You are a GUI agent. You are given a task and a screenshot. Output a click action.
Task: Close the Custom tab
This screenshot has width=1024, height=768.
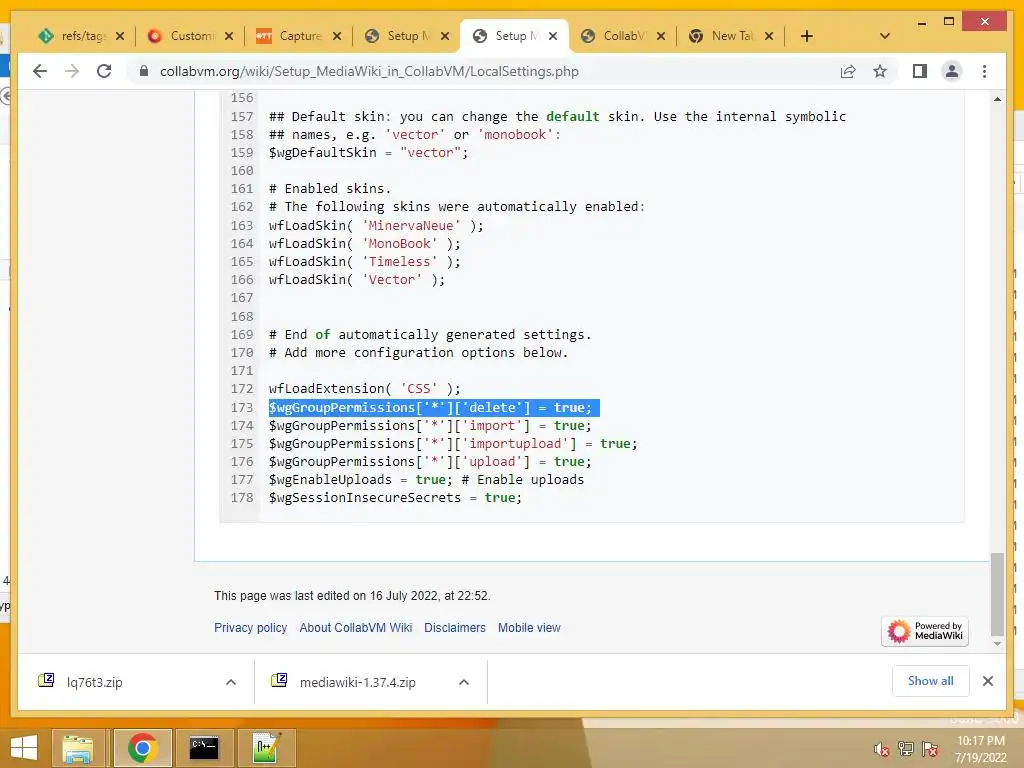click(x=229, y=36)
